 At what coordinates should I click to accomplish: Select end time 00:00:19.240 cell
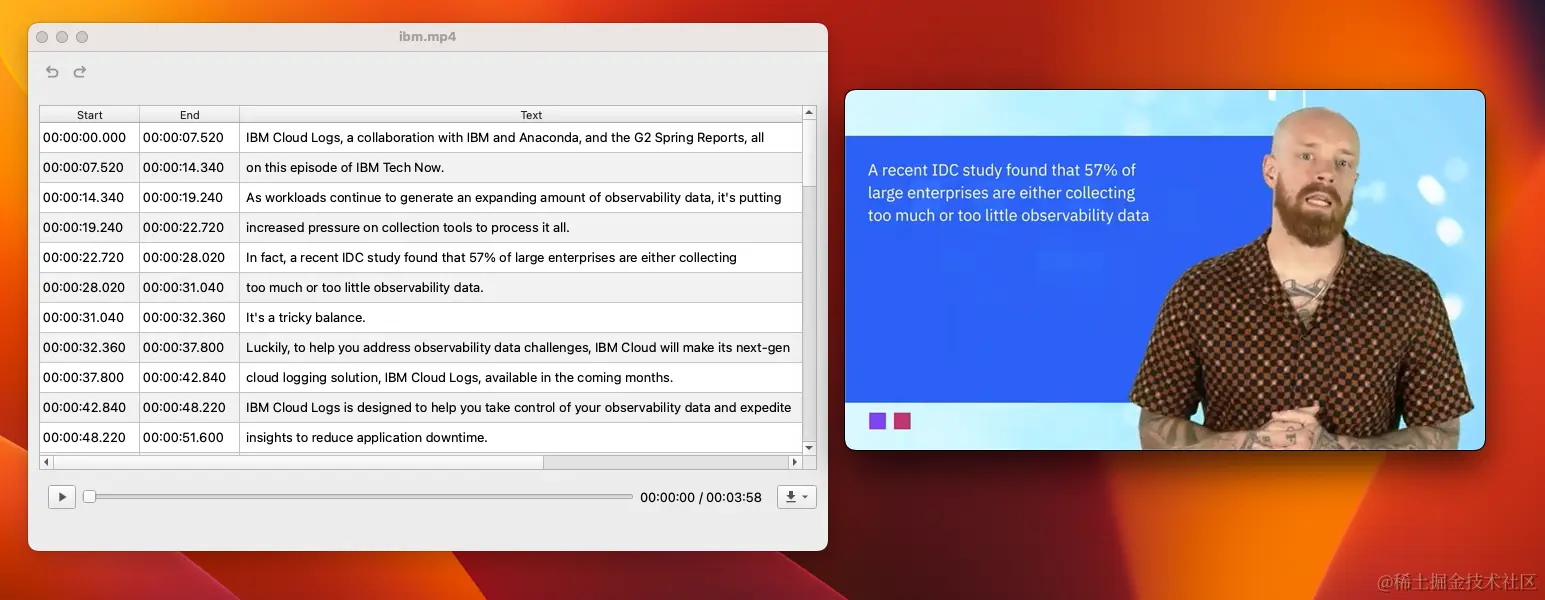click(190, 197)
